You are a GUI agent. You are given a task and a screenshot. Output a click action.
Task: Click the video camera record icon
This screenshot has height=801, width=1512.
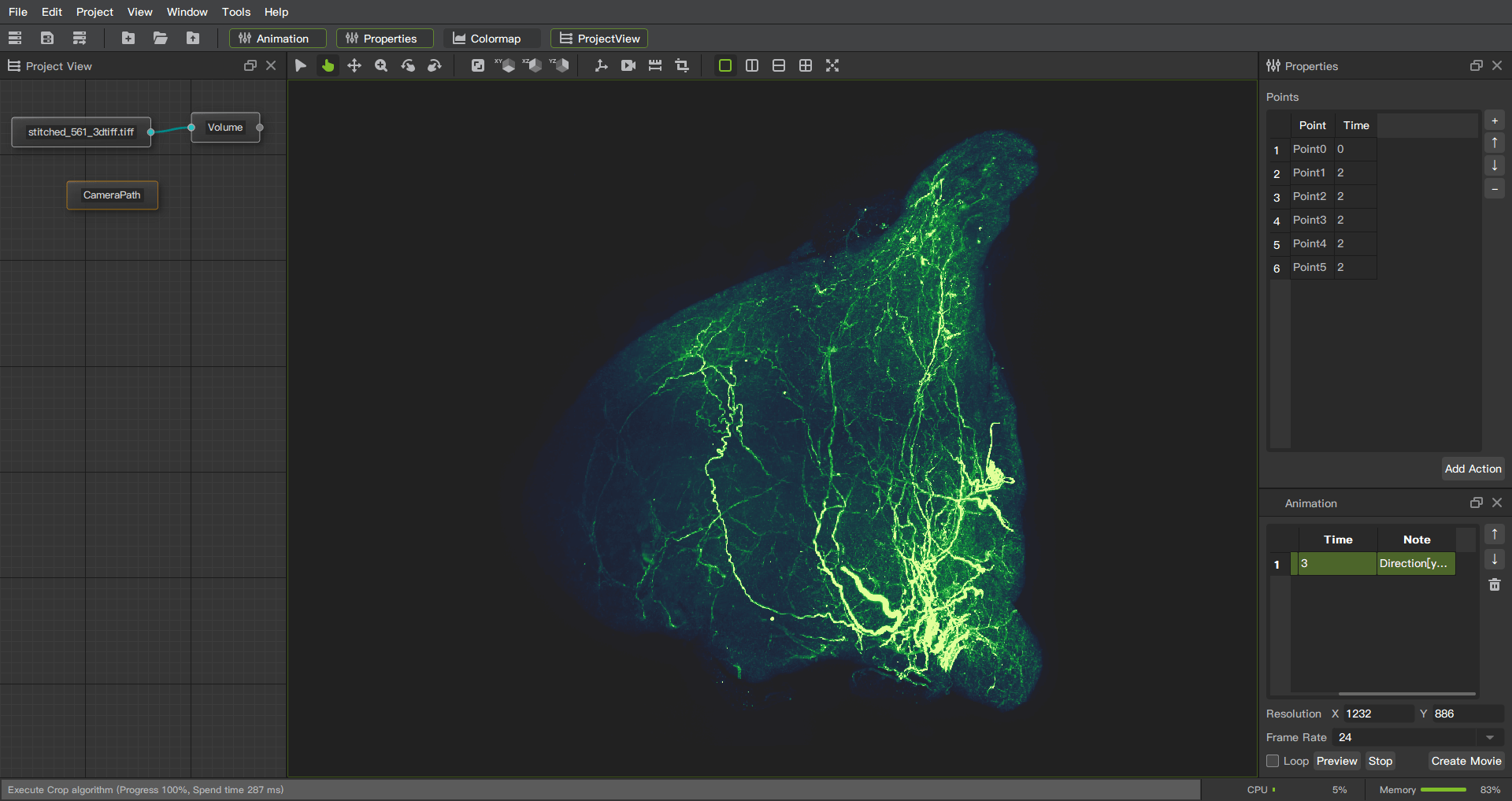tap(628, 65)
